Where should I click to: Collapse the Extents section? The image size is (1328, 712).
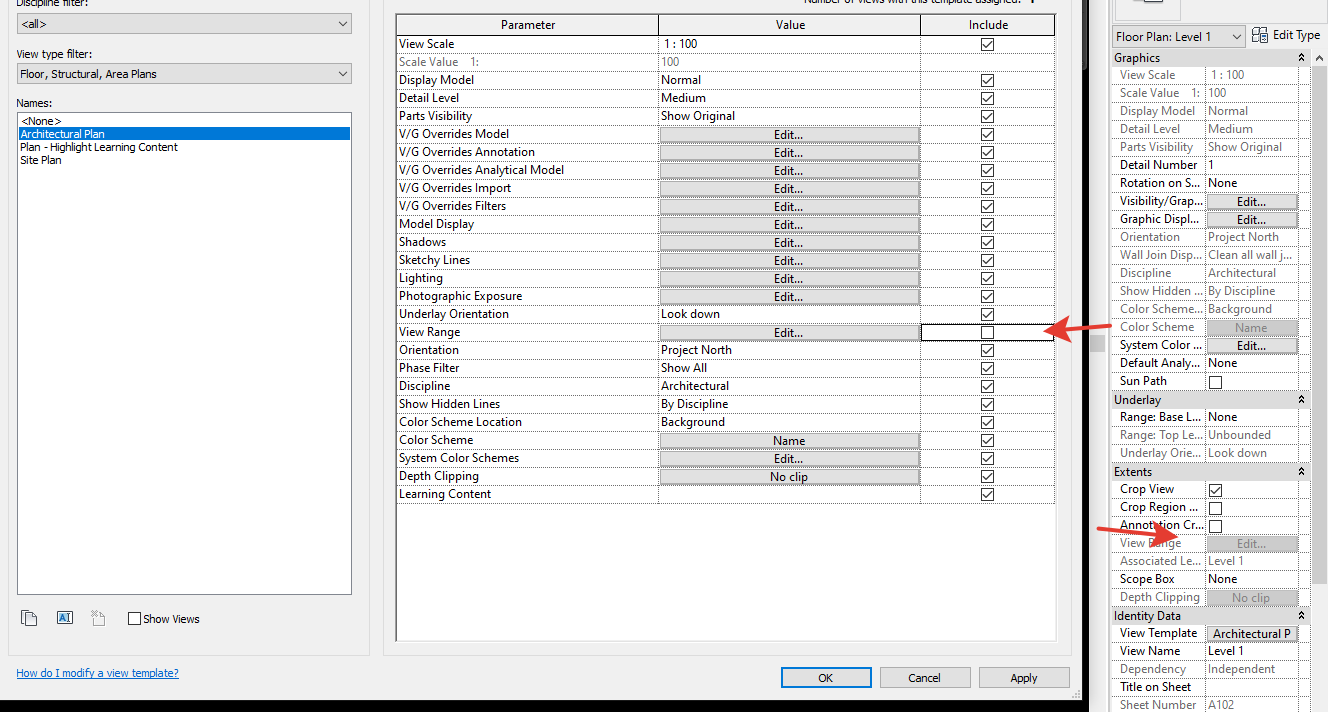[x=1300, y=471]
